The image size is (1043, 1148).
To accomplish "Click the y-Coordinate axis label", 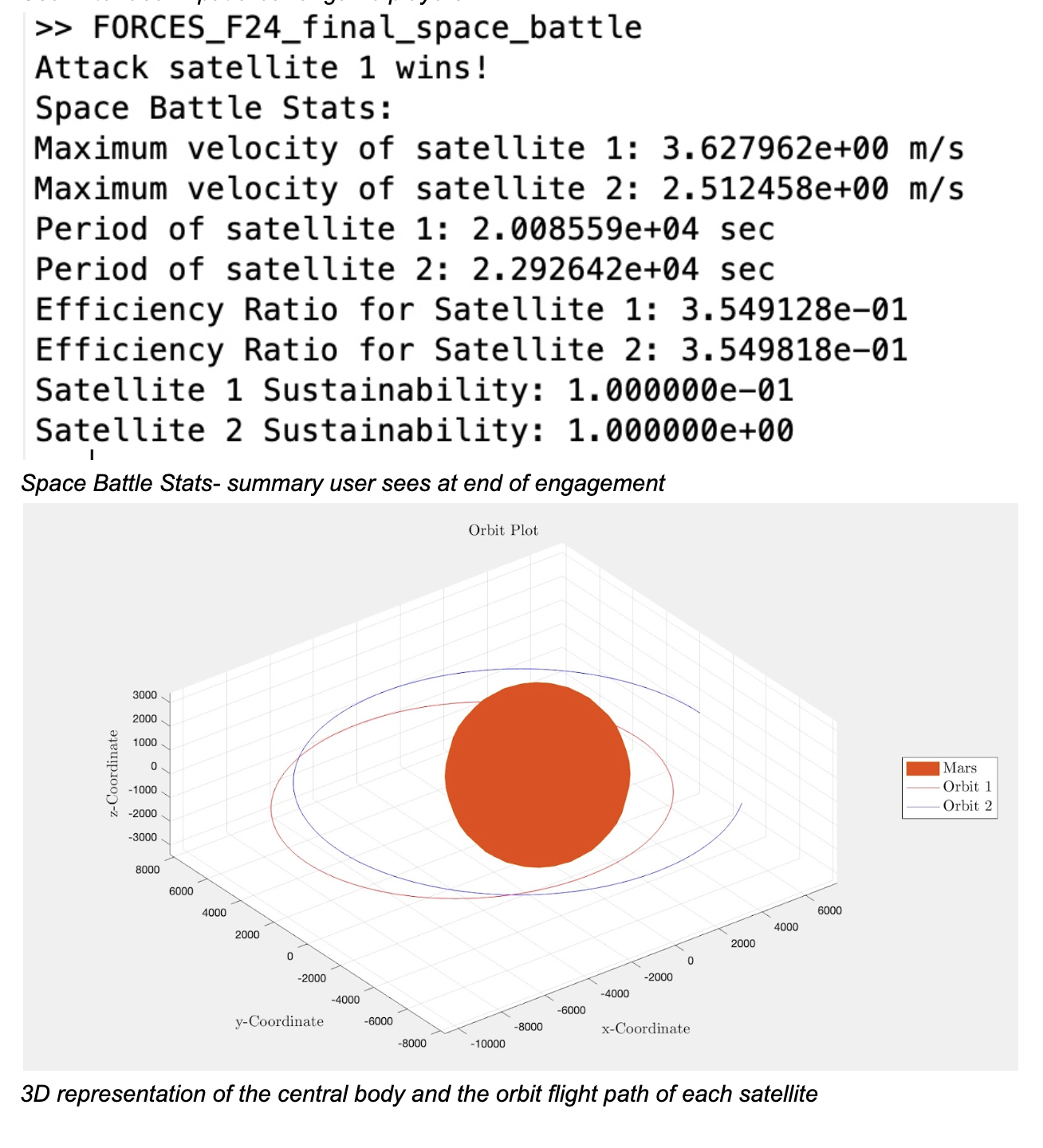I will (279, 1022).
